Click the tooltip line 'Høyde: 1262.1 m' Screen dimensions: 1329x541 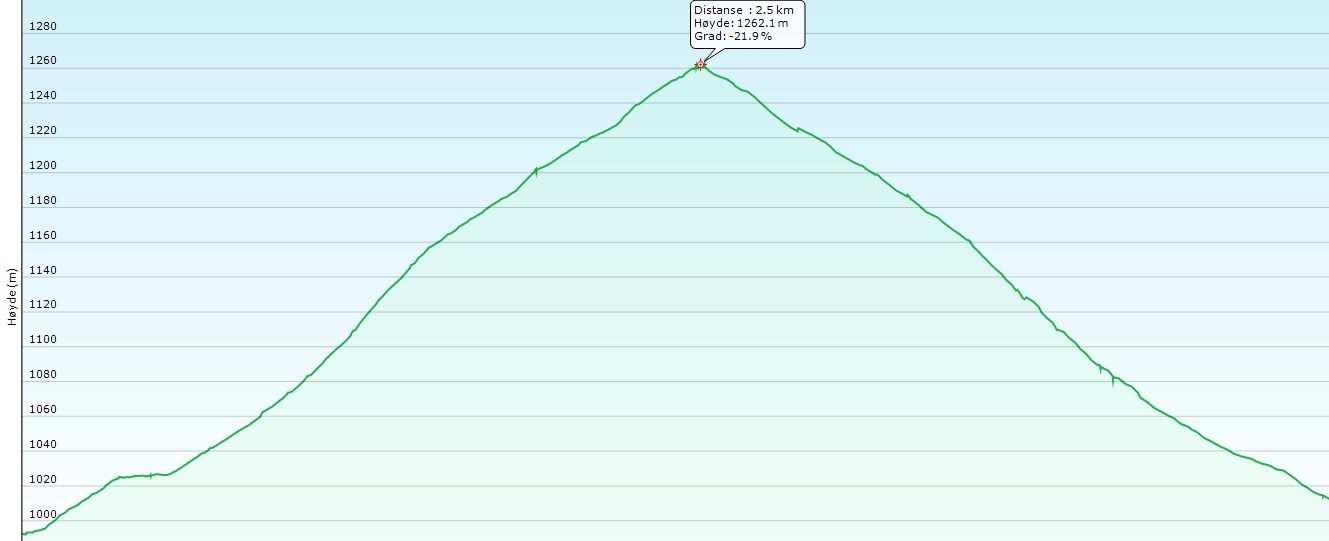coord(741,23)
